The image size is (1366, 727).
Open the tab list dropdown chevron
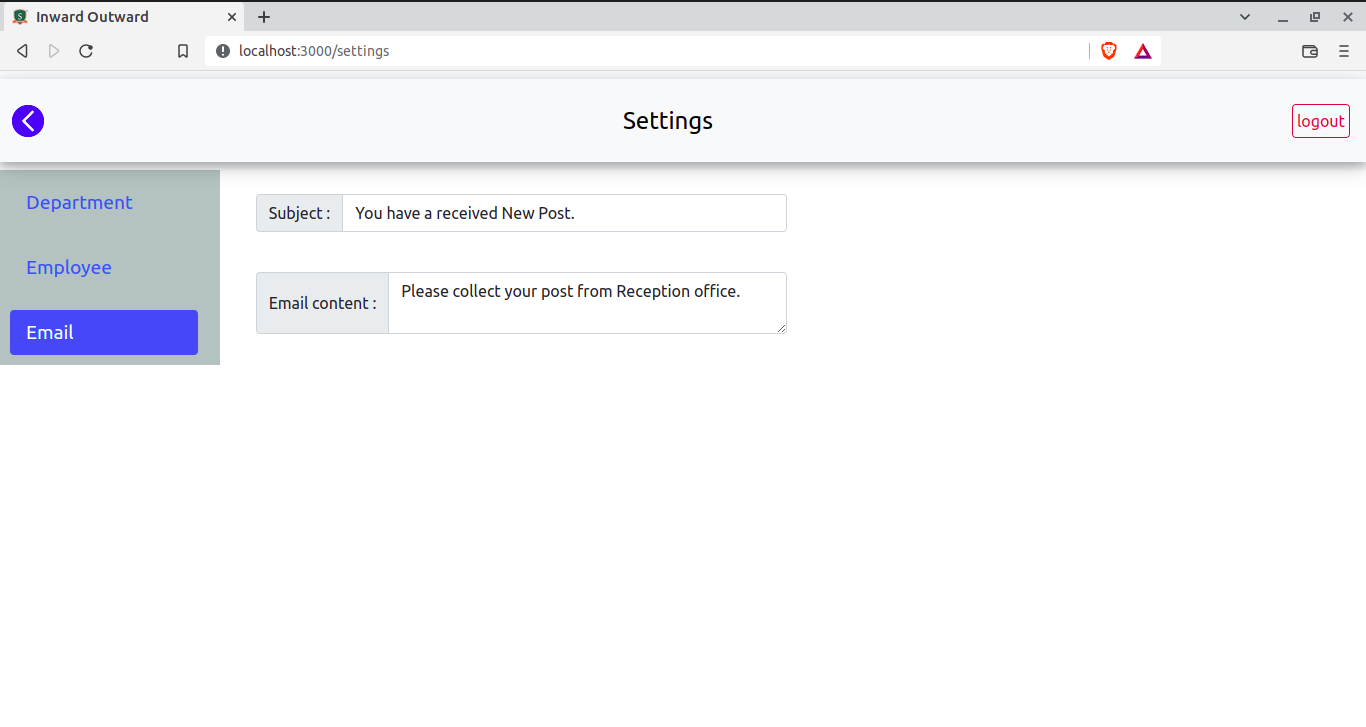(x=1244, y=16)
